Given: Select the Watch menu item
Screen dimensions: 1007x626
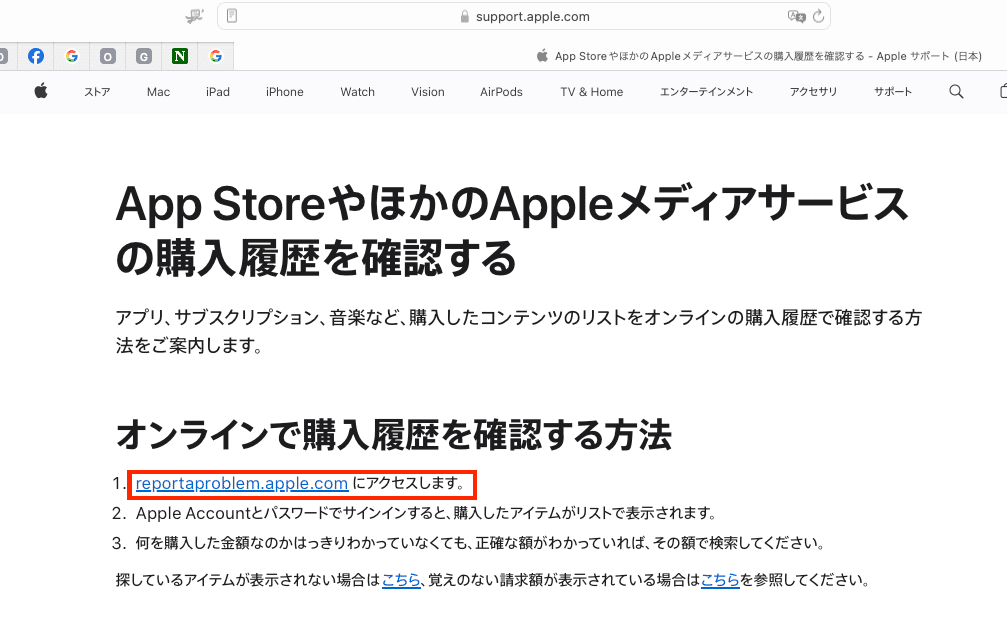Looking at the screenshot, I should click(x=357, y=91).
